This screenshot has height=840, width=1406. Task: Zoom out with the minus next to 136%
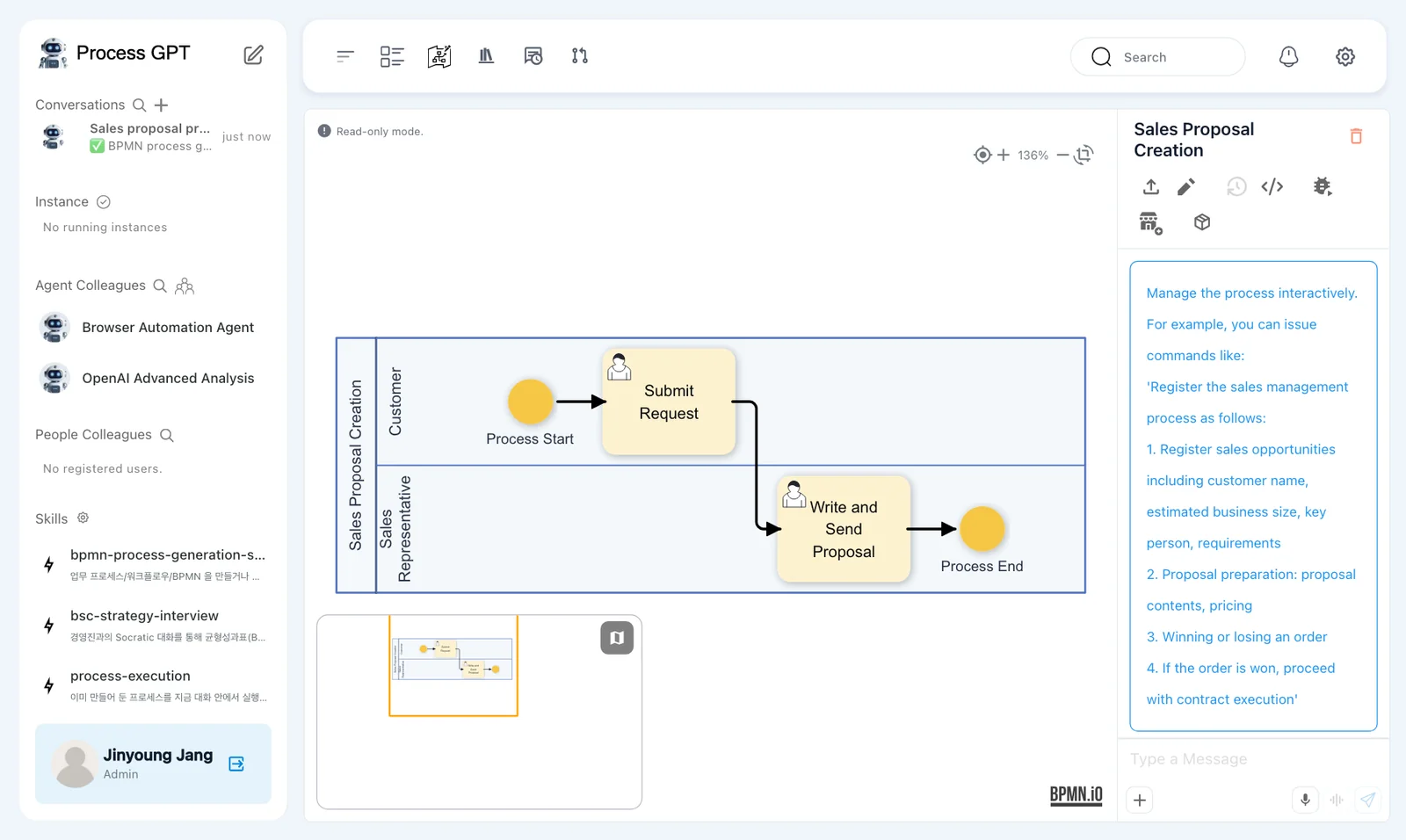point(1062,156)
